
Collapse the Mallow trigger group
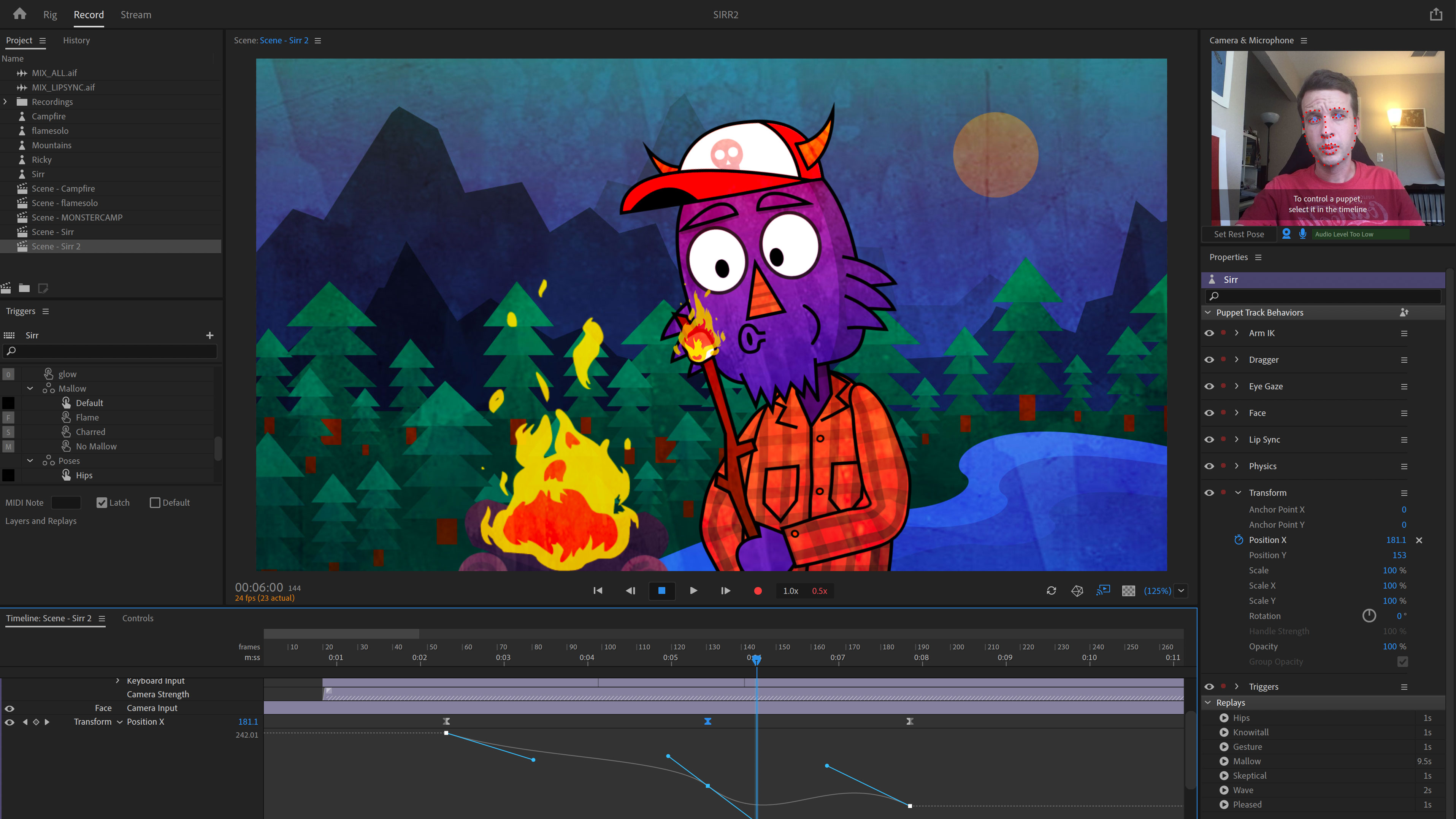point(30,388)
